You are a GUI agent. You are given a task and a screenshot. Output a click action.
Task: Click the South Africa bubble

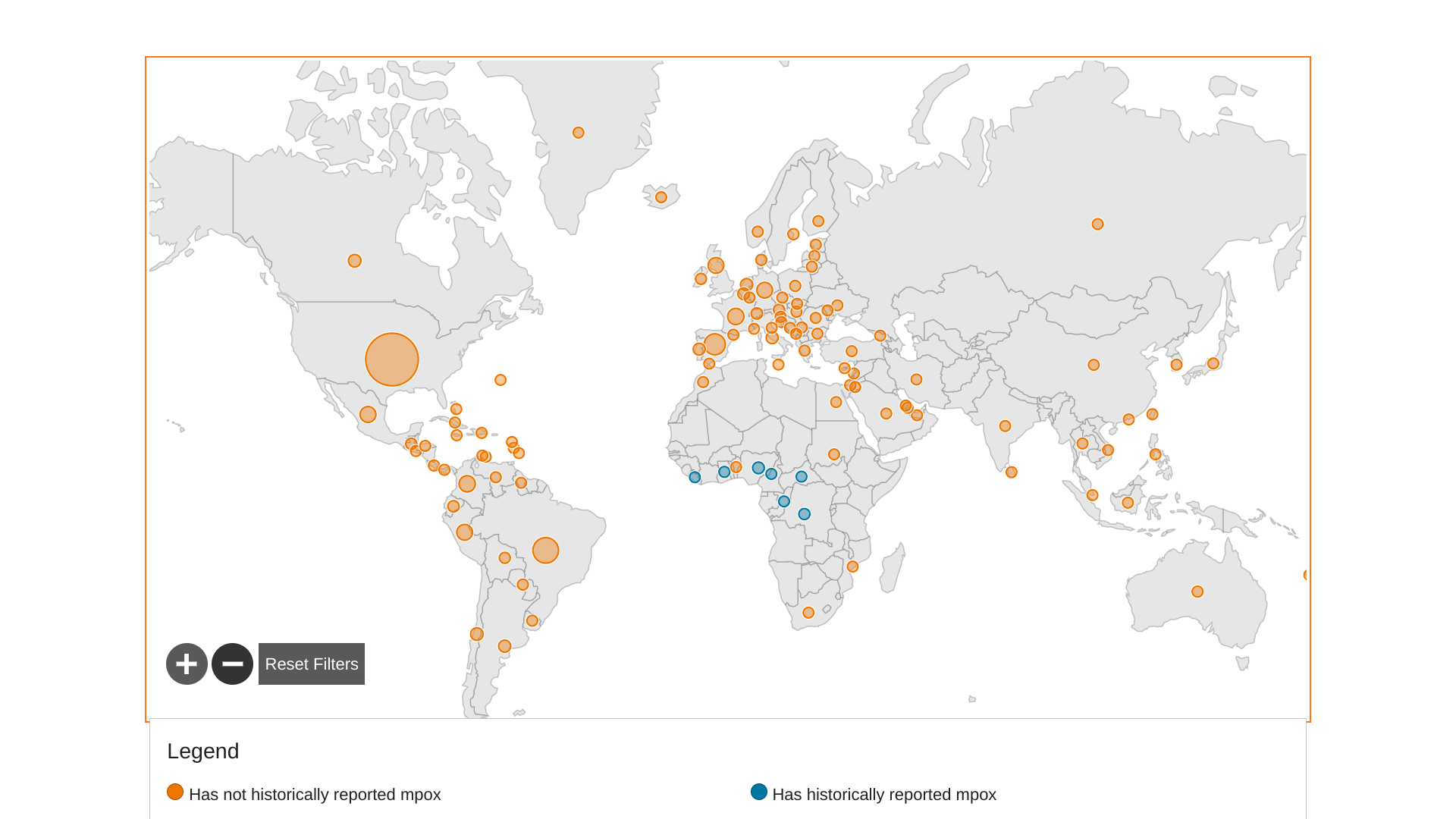808,613
